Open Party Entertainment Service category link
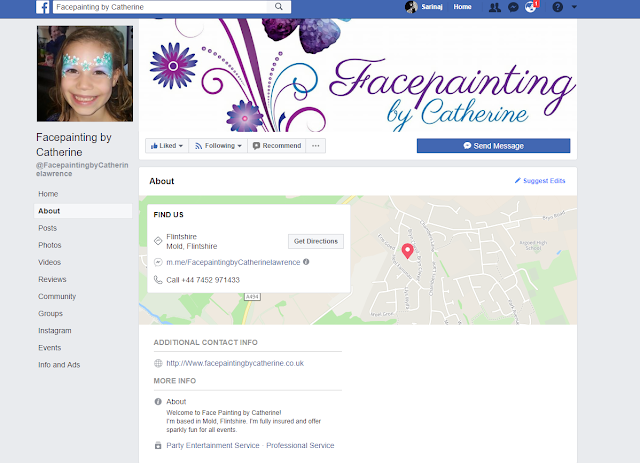640x463 pixels. pyautogui.click(x=213, y=445)
